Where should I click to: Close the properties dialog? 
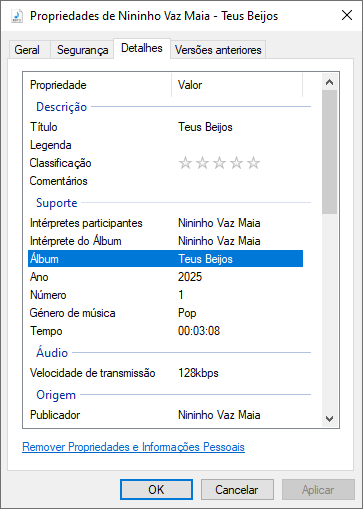(347, 15)
